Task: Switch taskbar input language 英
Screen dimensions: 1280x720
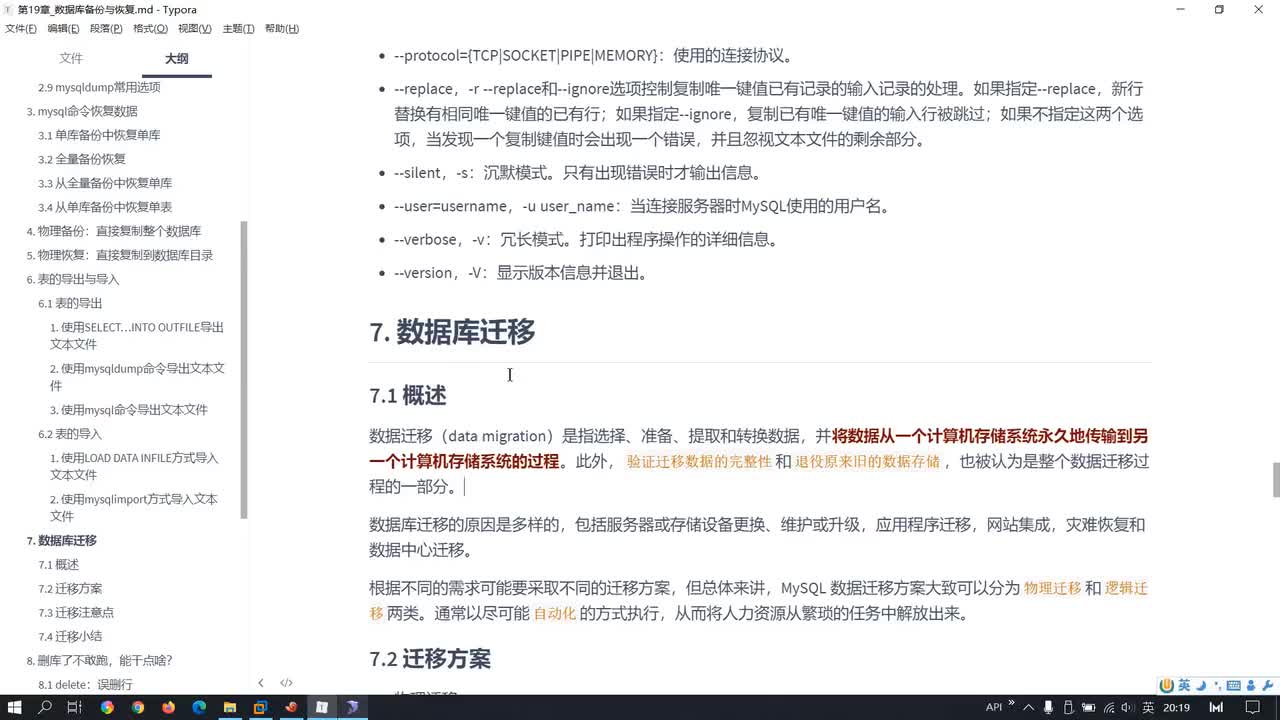Action: 1148,707
